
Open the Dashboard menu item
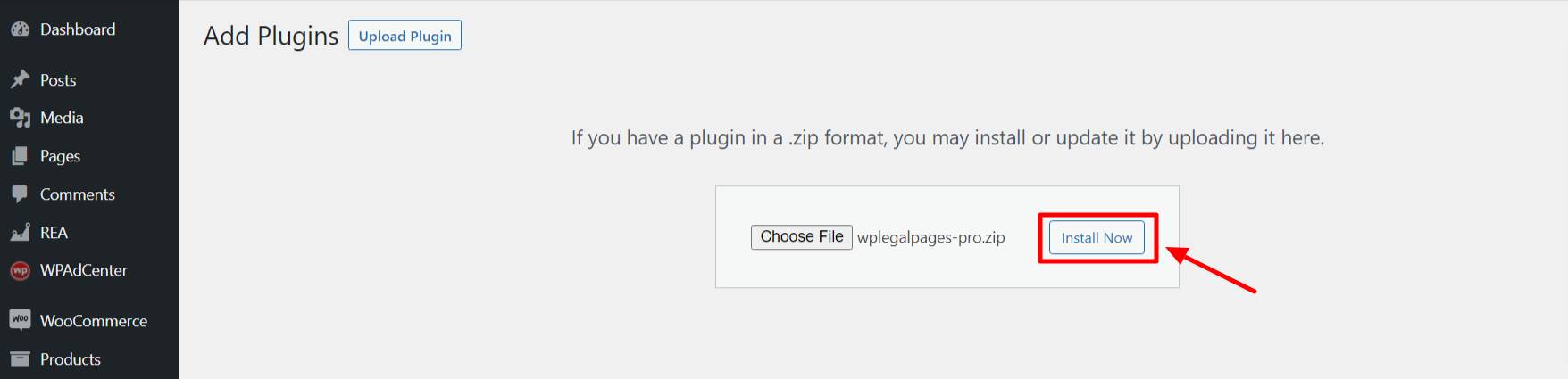coord(78,29)
